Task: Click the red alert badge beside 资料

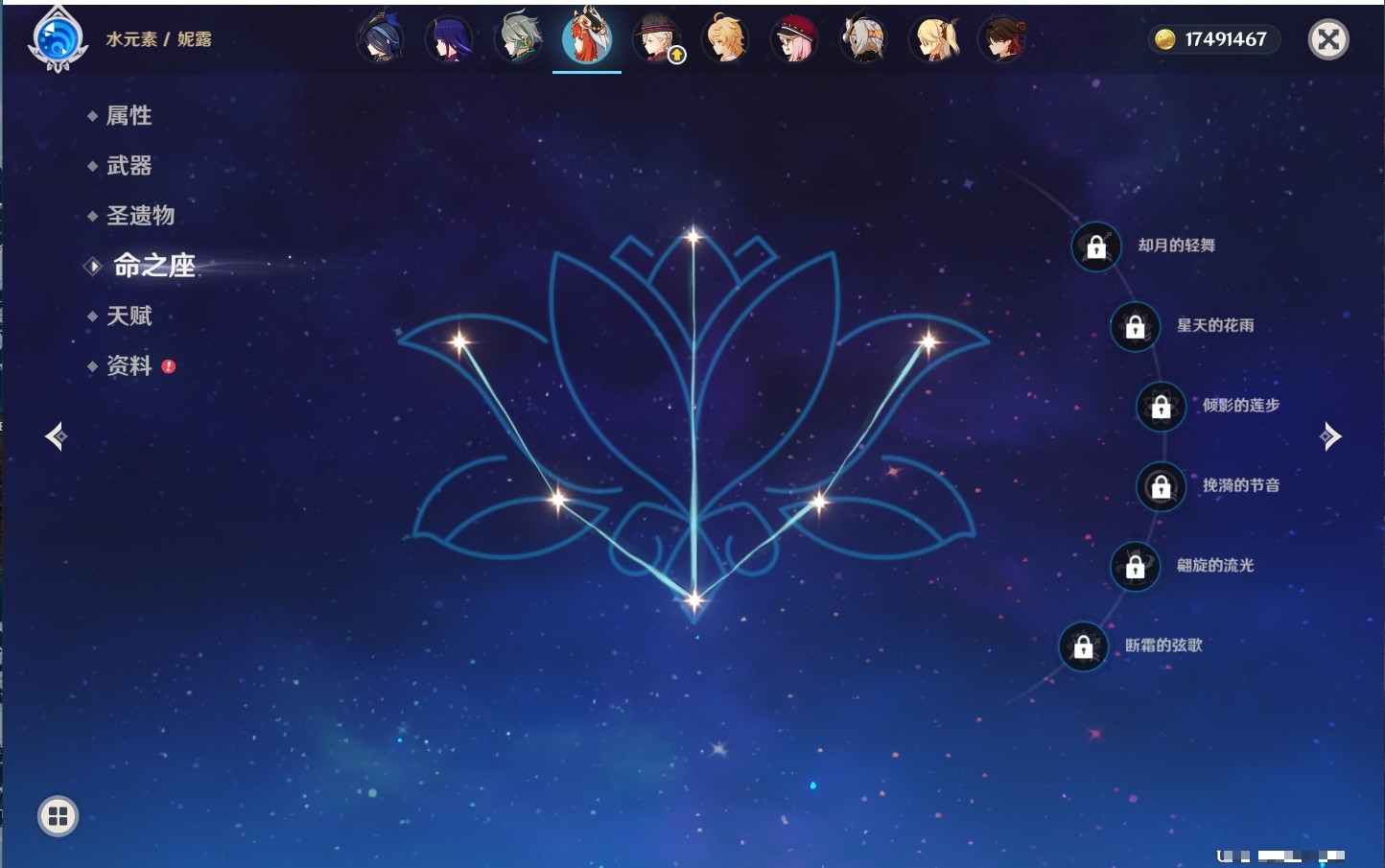Action: coord(169,365)
